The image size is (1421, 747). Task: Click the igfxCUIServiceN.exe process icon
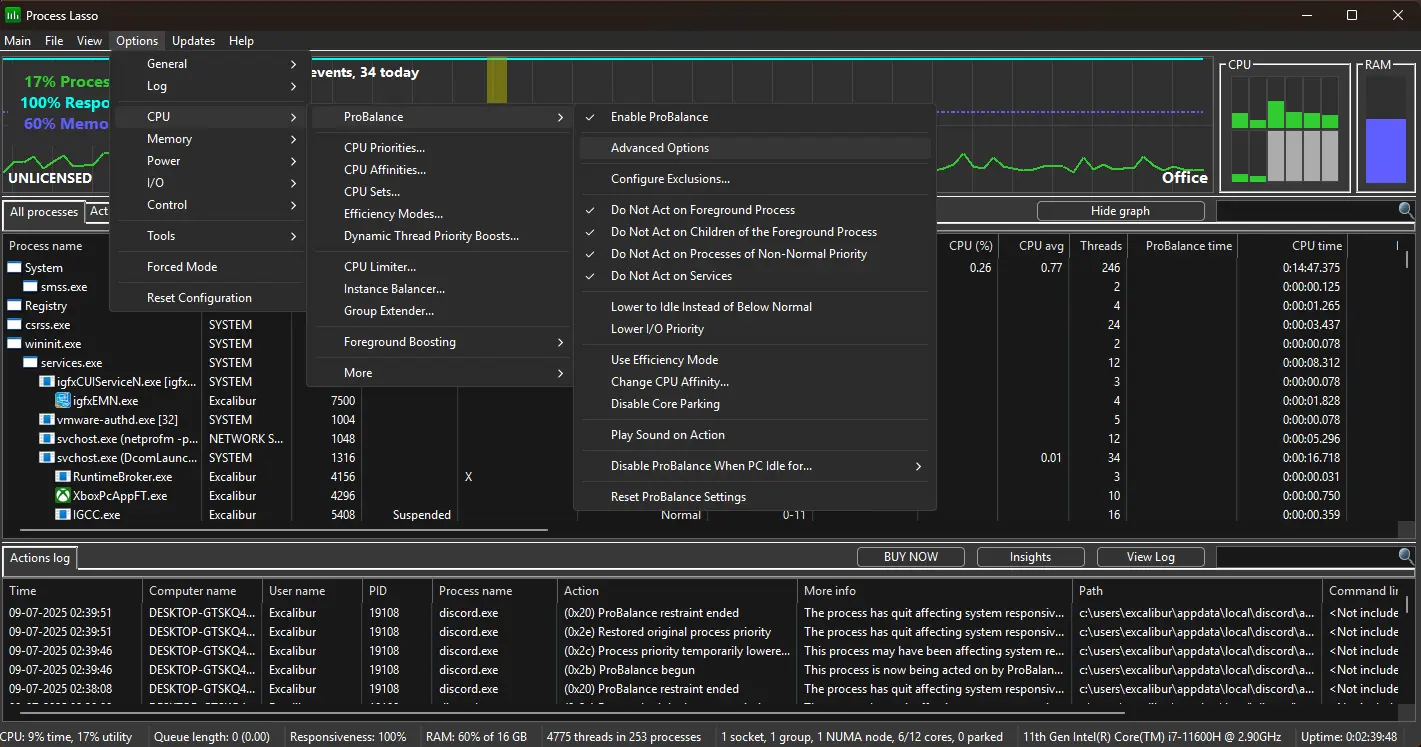46,382
